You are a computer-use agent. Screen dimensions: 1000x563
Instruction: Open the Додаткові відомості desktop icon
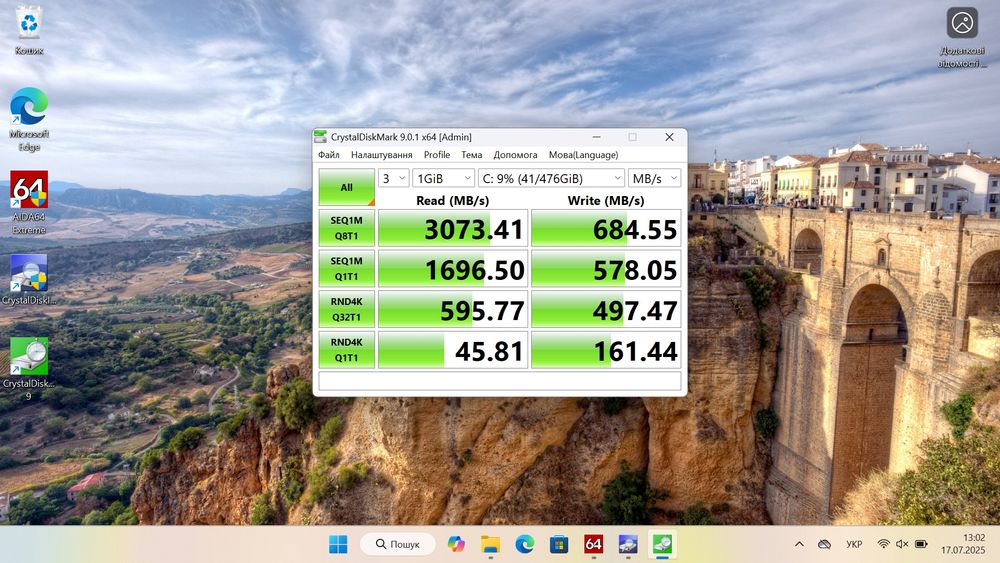962,38
